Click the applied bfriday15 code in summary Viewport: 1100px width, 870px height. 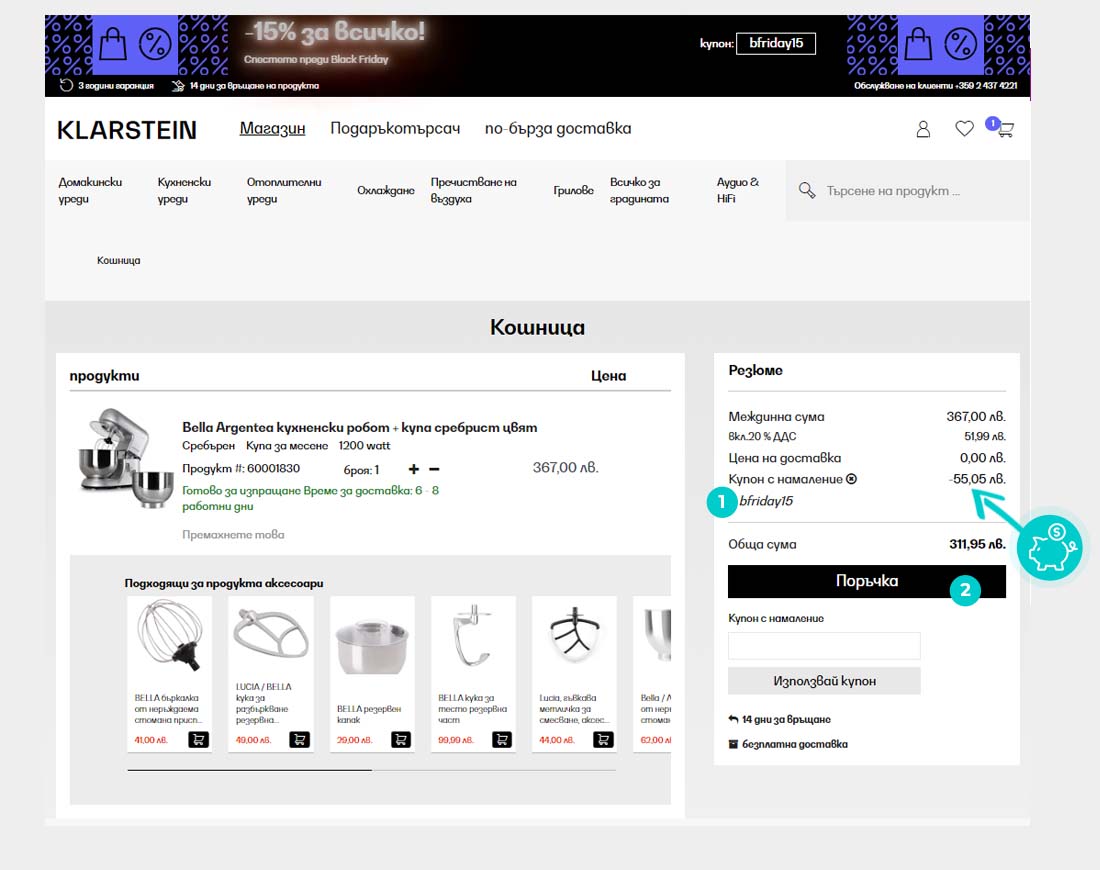pyautogui.click(x=766, y=501)
